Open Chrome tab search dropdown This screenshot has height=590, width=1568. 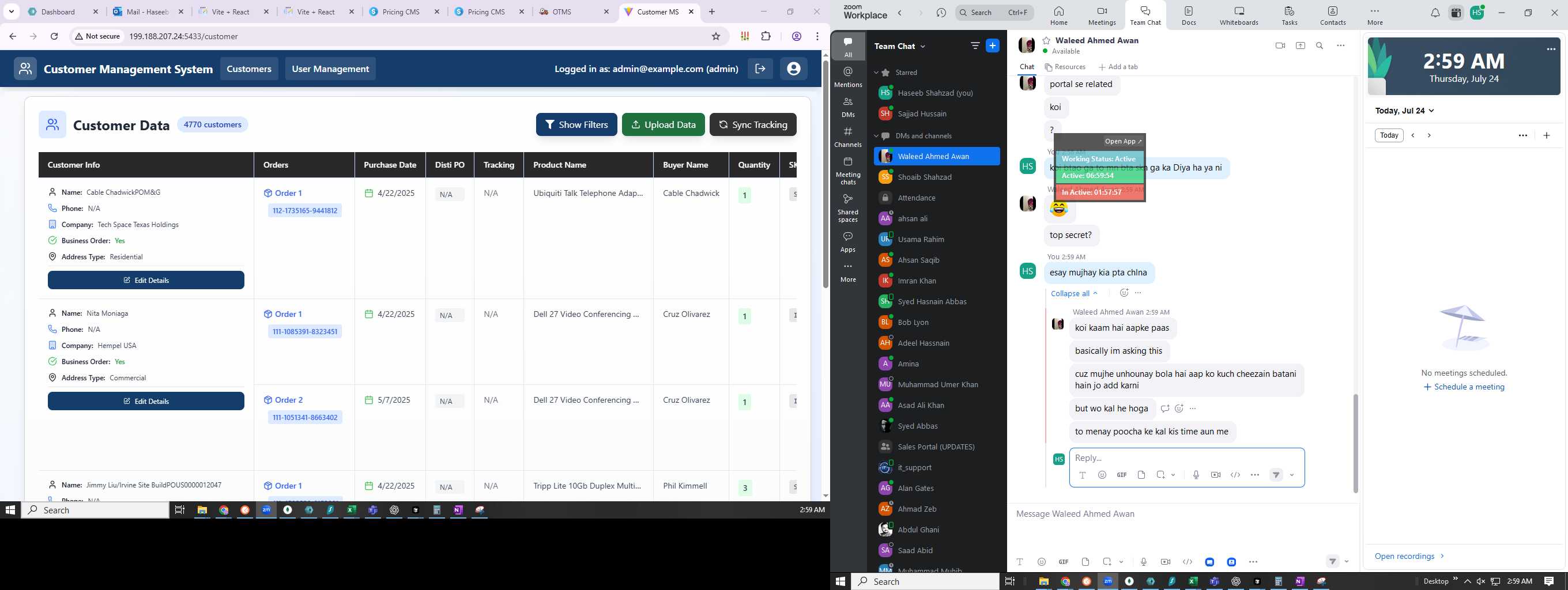[12, 12]
